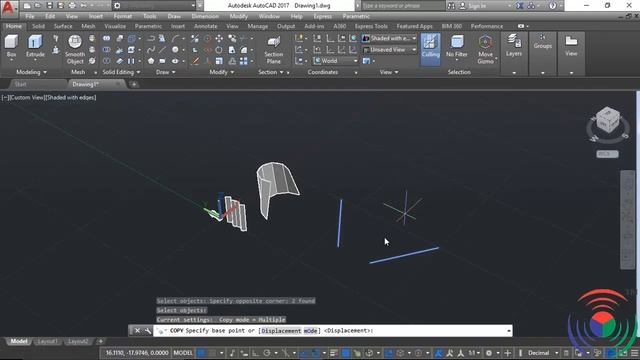Image resolution: width=640 pixels, height=360 pixels.
Task: Switch to the Surface ribbon tab
Action: 63,26
